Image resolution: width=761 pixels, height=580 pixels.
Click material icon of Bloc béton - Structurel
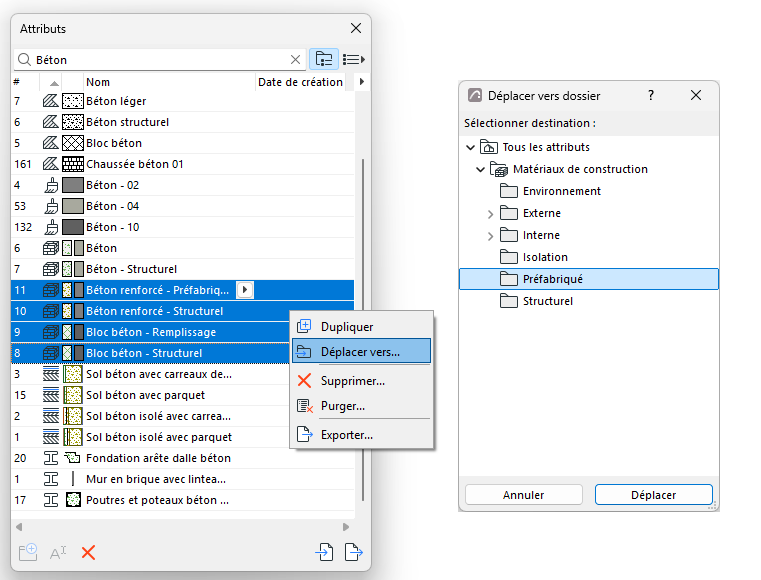50,353
